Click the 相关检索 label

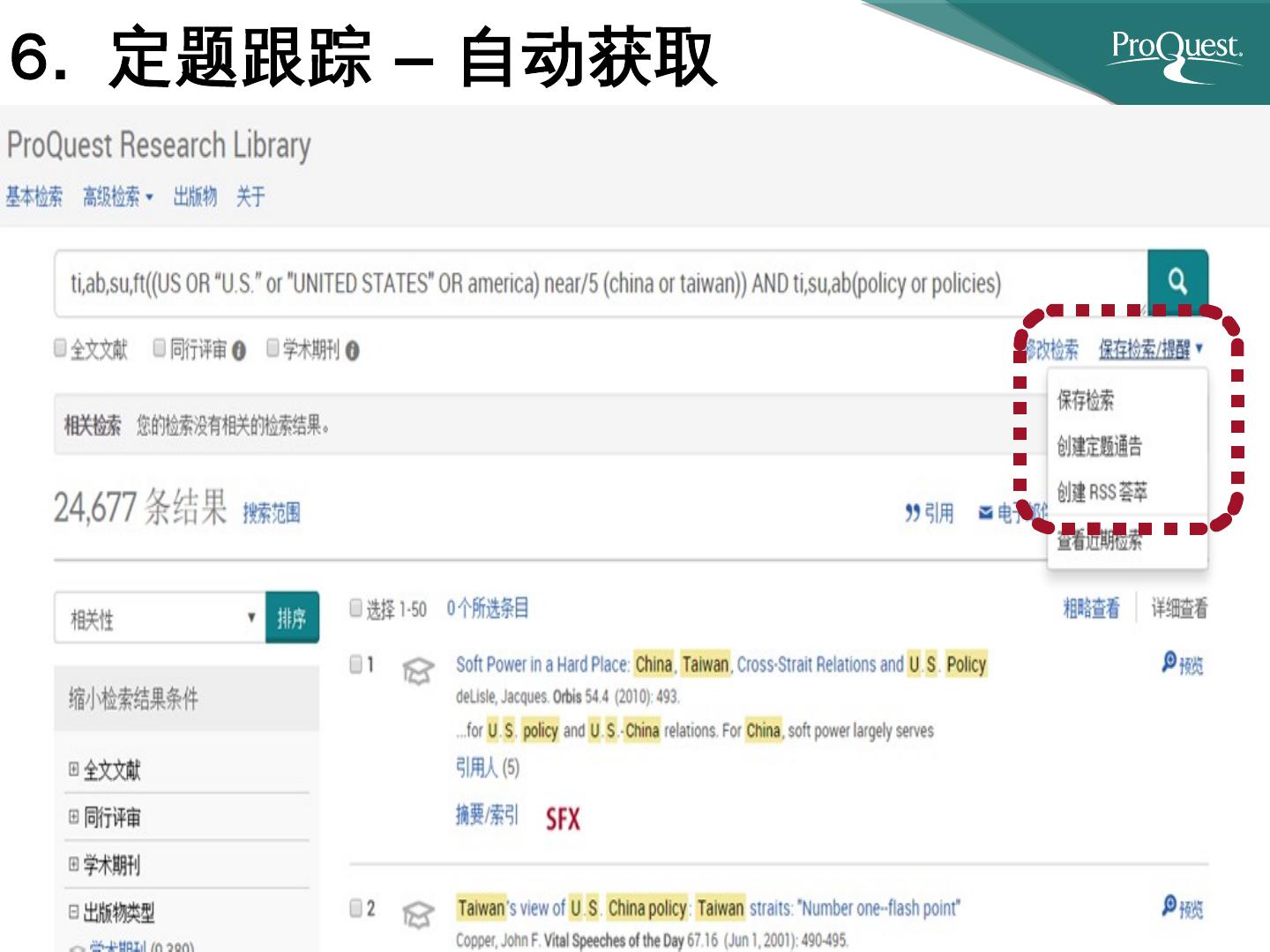93,426
